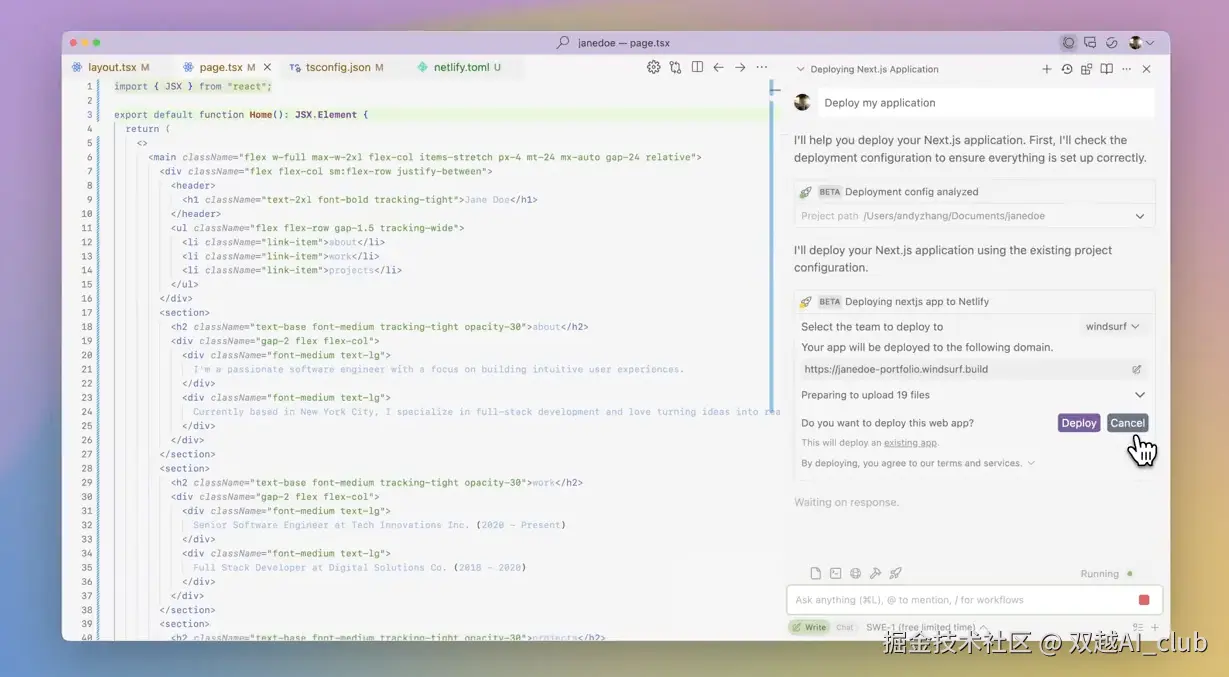
Task: Open the SWE-1 model selector
Action: click(x=926, y=627)
